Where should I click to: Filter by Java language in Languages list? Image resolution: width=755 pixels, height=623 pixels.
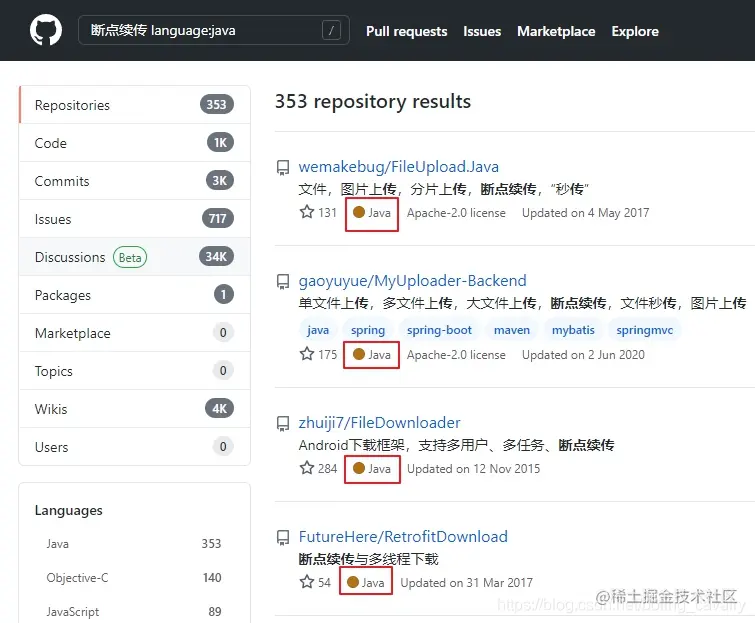[134, 544]
